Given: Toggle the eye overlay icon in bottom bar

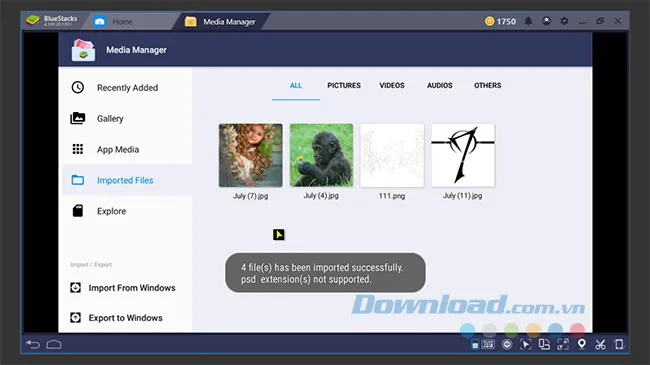Looking at the screenshot, I should (507, 344).
